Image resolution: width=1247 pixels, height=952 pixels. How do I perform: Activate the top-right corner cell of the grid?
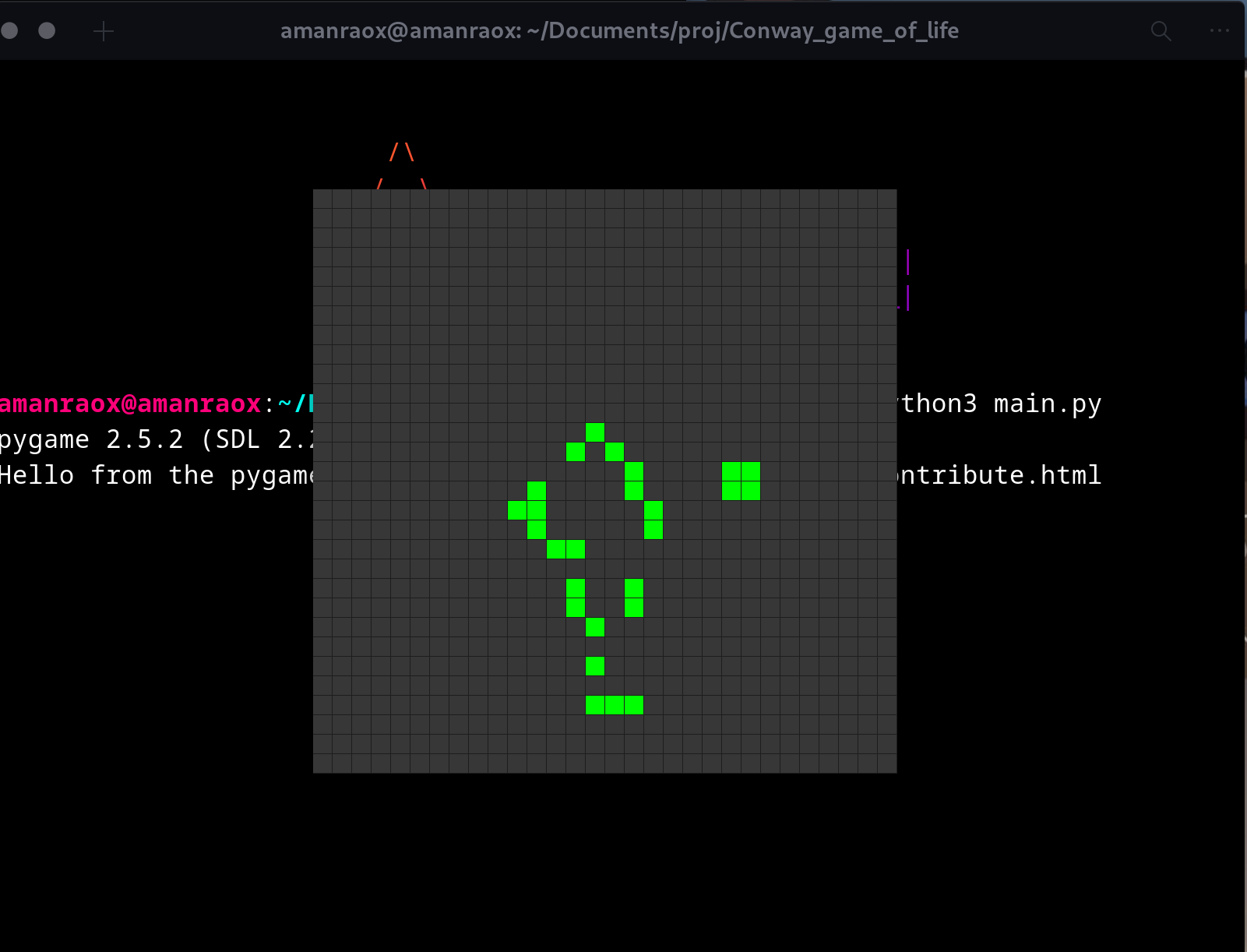point(887,199)
